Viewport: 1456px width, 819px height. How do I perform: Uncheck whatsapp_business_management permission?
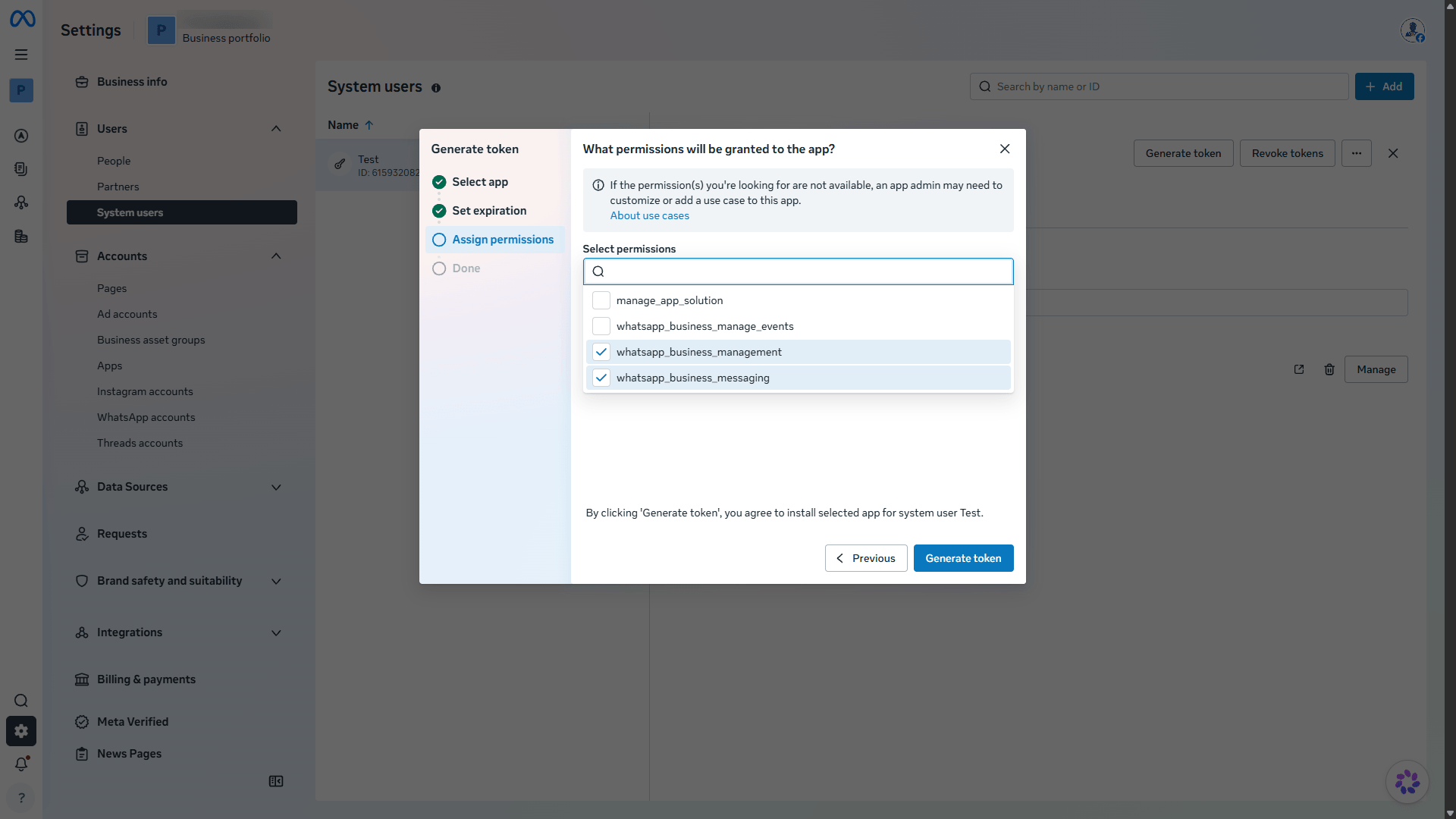[601, 352]
